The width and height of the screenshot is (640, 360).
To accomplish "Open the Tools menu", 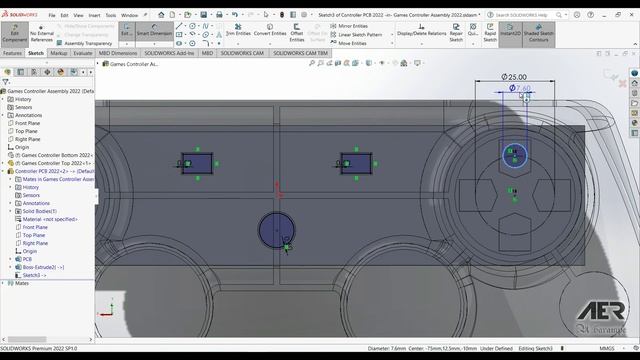I will pyautogui.click(x=111, y=15).
